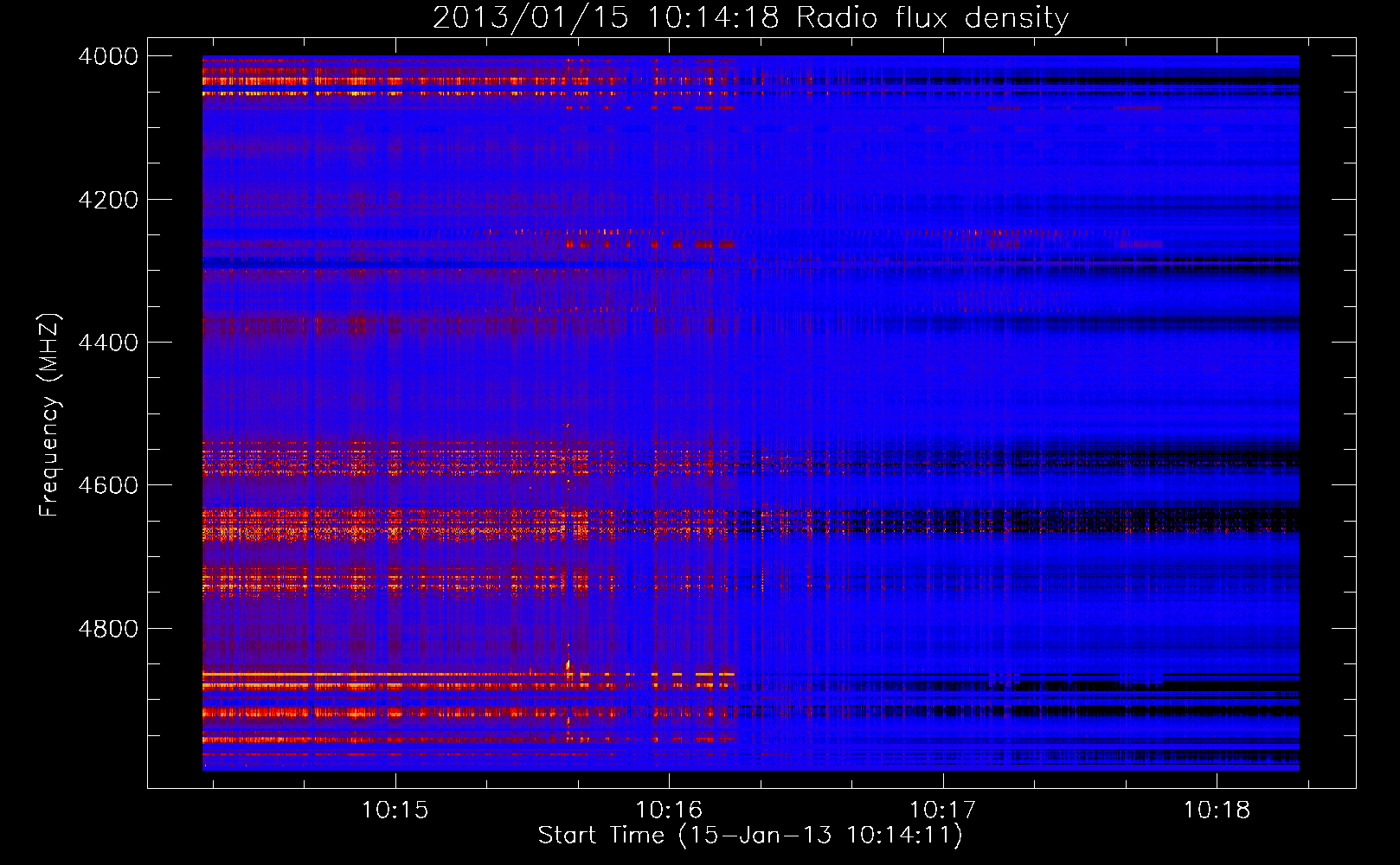The image size is (1400, 865).
Task: Click the '10:17' time axis label
Action: point(943,811)
